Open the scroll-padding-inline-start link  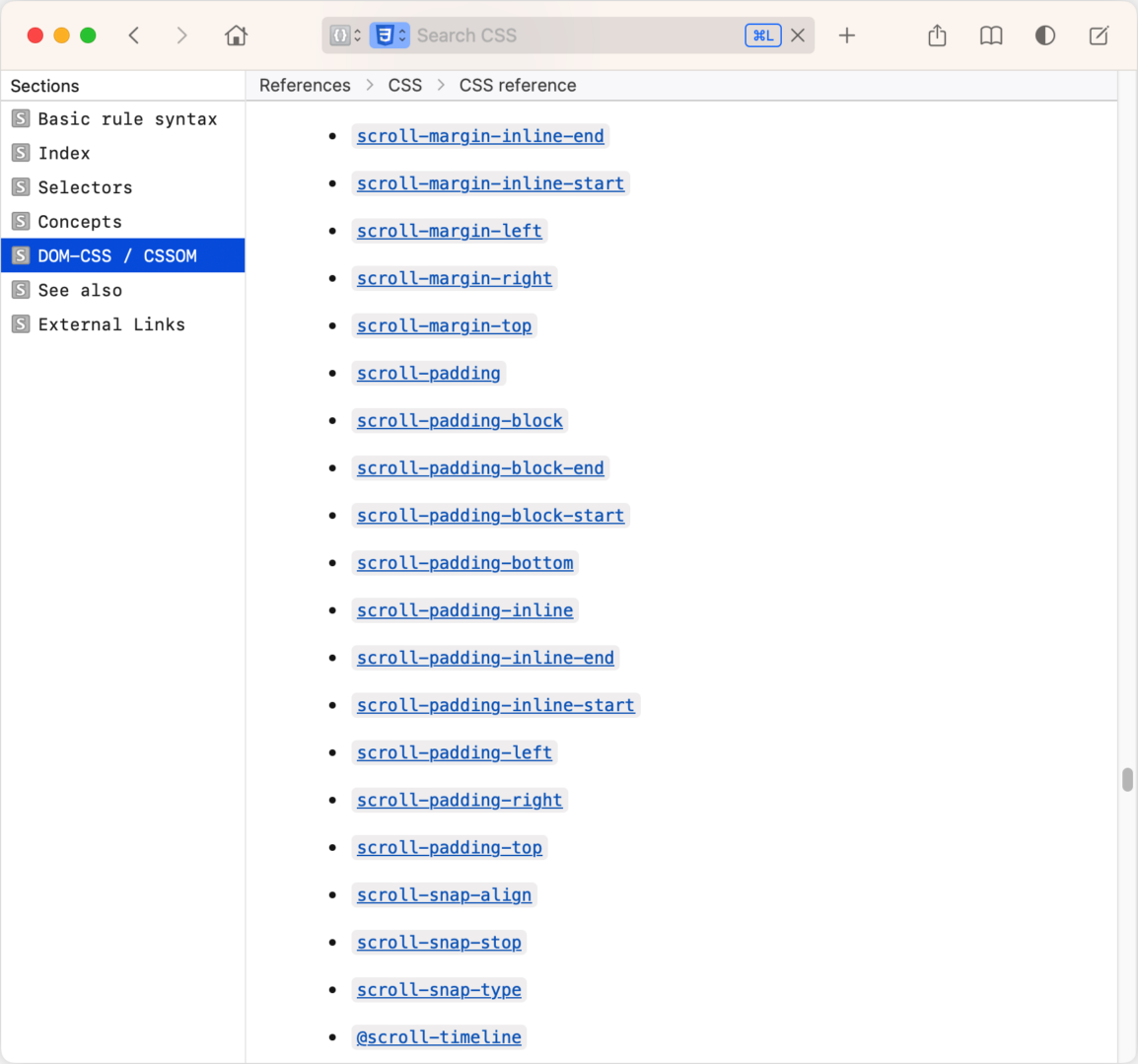point(496,705)
